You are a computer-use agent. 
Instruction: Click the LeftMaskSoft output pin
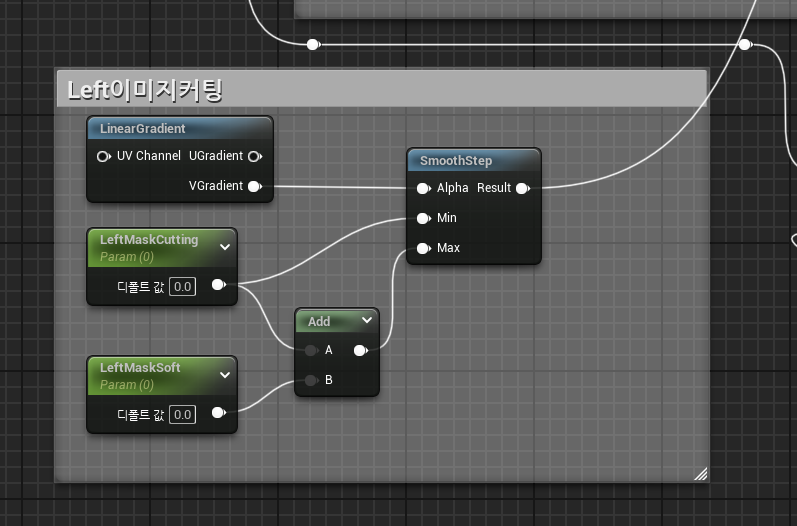[219, 413]
